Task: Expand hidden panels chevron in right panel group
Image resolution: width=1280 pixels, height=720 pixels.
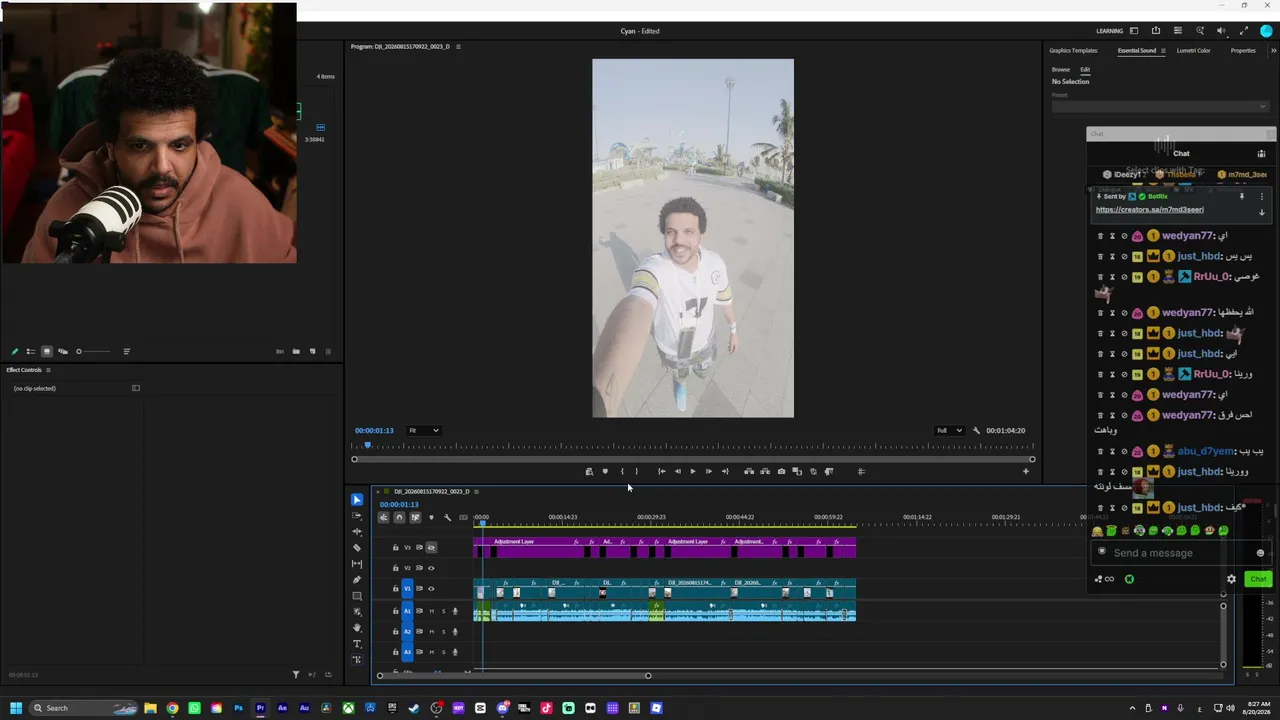Action: (1273, 50)
